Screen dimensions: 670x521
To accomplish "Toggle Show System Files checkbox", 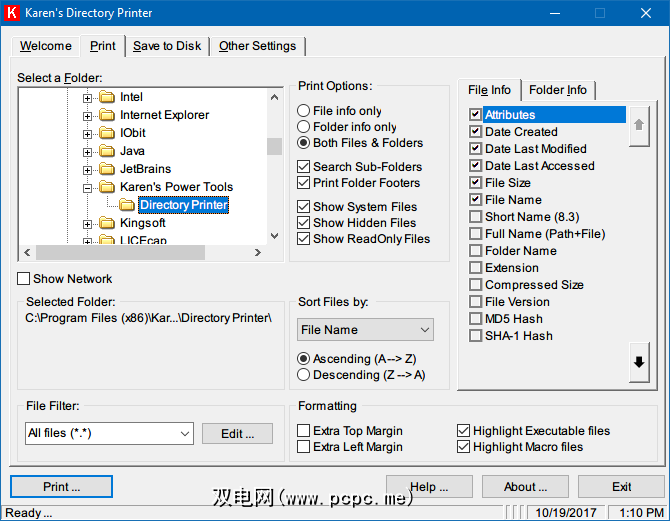I will (x=303, y=206).
